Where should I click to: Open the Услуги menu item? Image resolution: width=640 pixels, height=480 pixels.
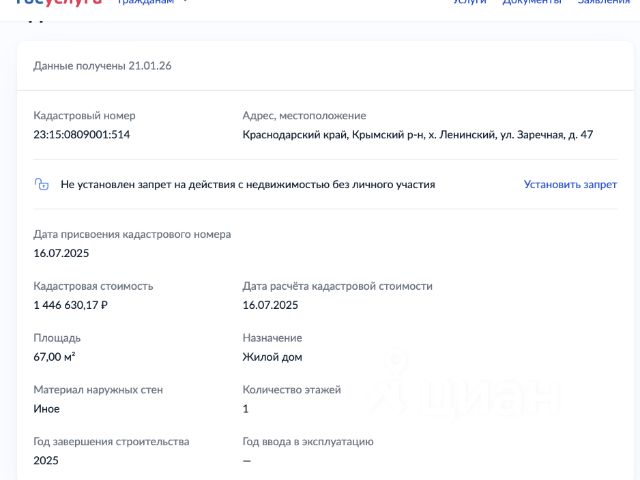470,3
